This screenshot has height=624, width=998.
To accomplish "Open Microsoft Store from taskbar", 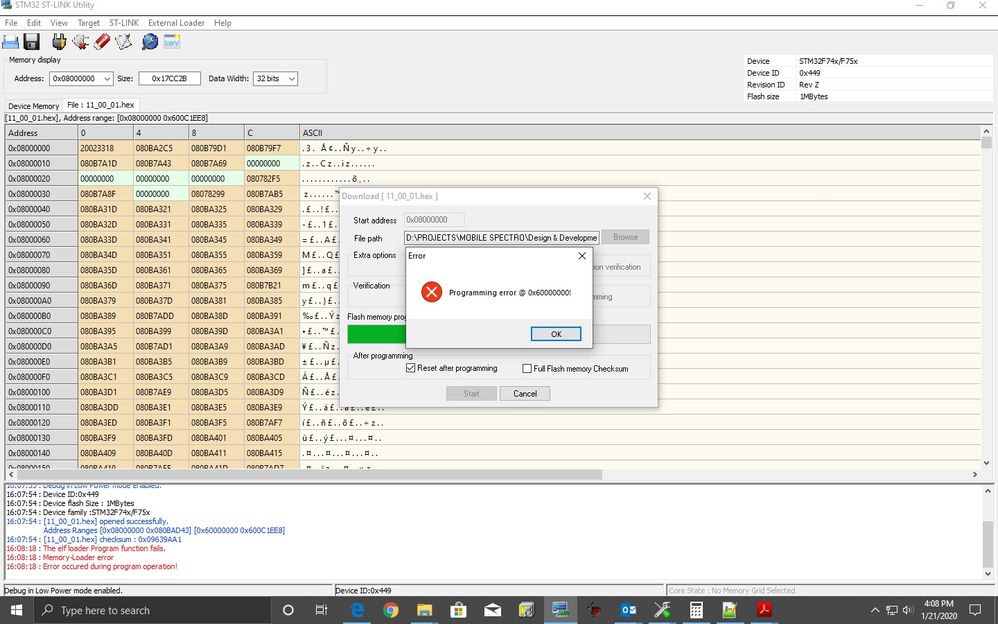I will (458, 610).
